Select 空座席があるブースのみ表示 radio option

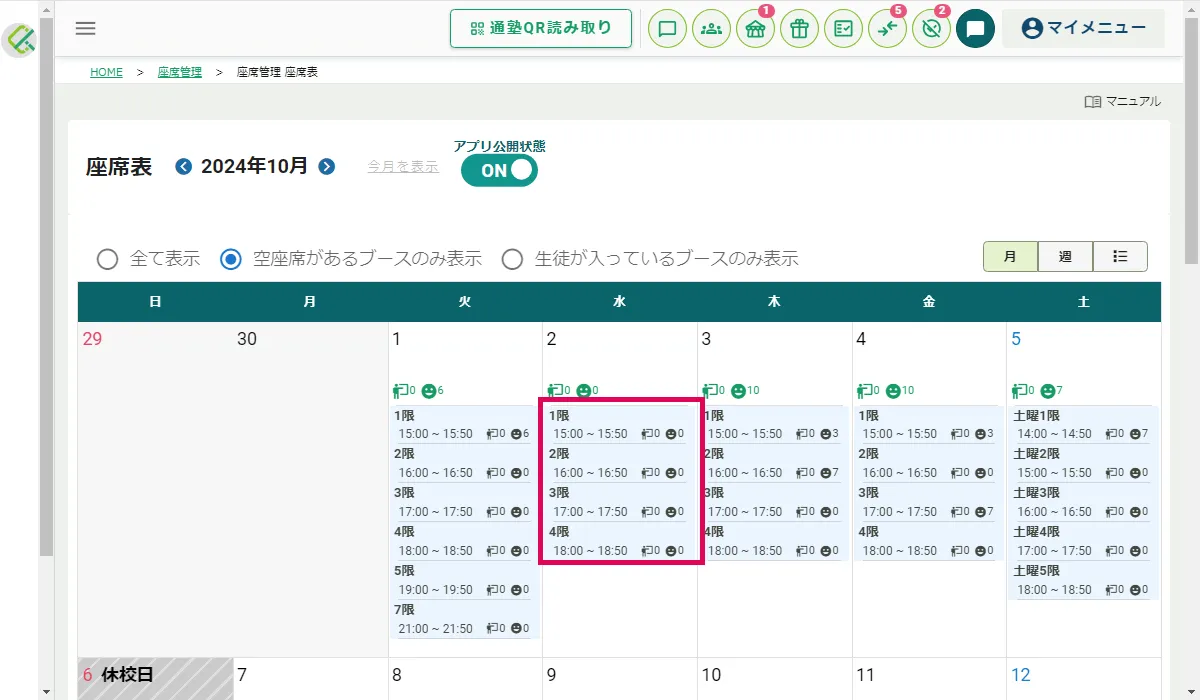pyautogui.click(x=231, y=259)
